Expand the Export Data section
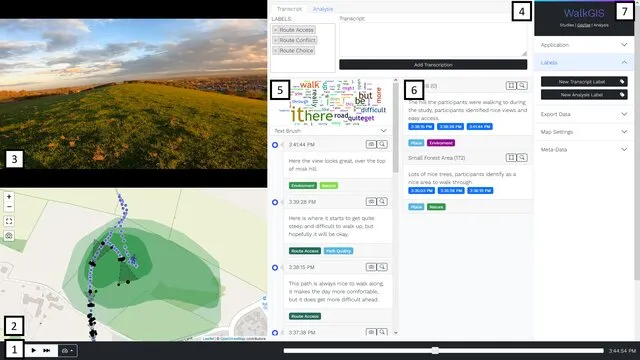 pos(584,114)
